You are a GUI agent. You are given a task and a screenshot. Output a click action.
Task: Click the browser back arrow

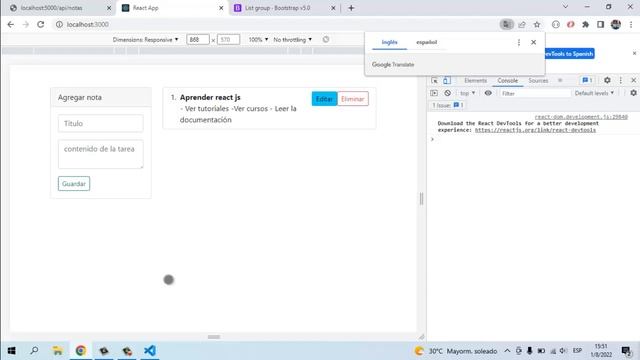tap(11, 24)
